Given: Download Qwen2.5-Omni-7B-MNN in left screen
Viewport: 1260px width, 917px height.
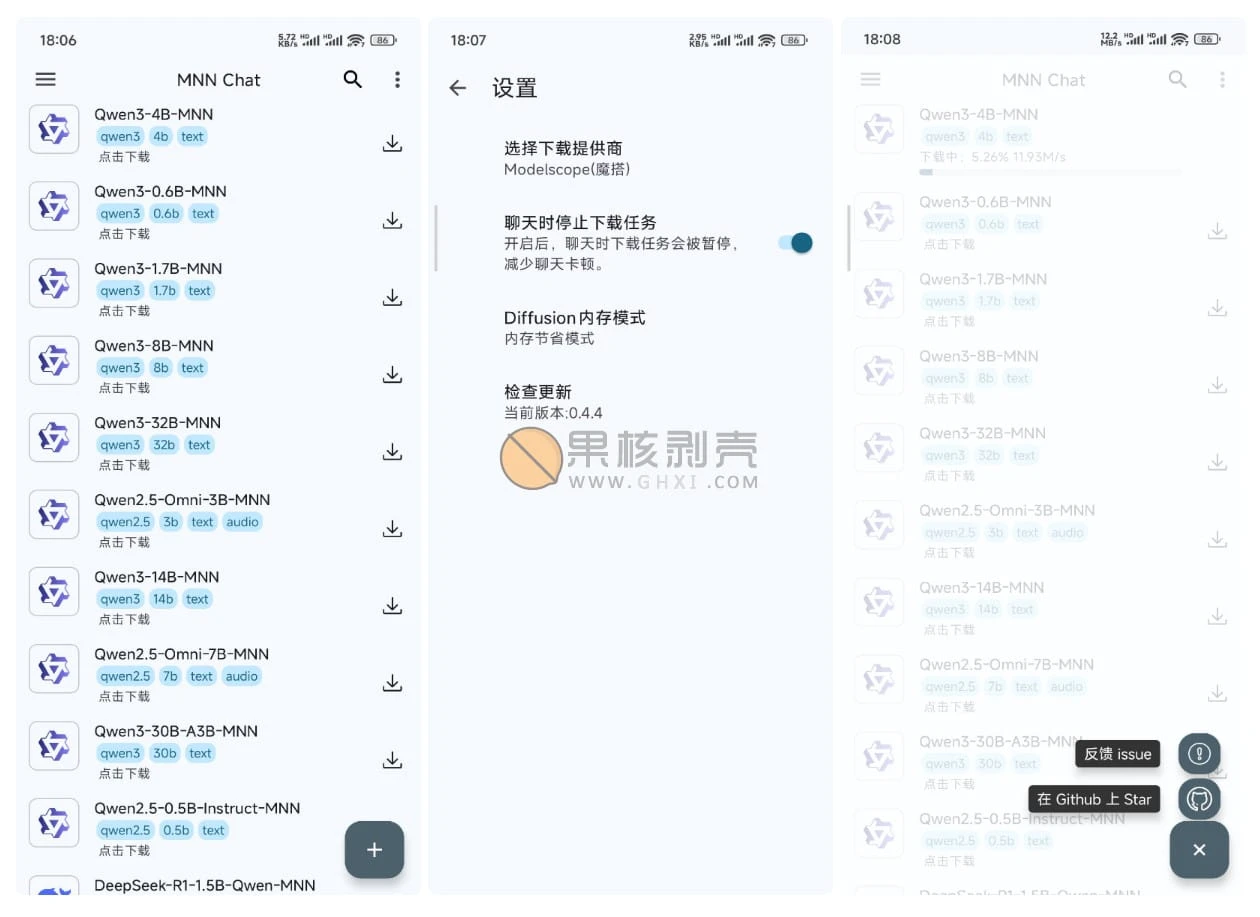Looking at the screenshot, I should click(393, 683).
